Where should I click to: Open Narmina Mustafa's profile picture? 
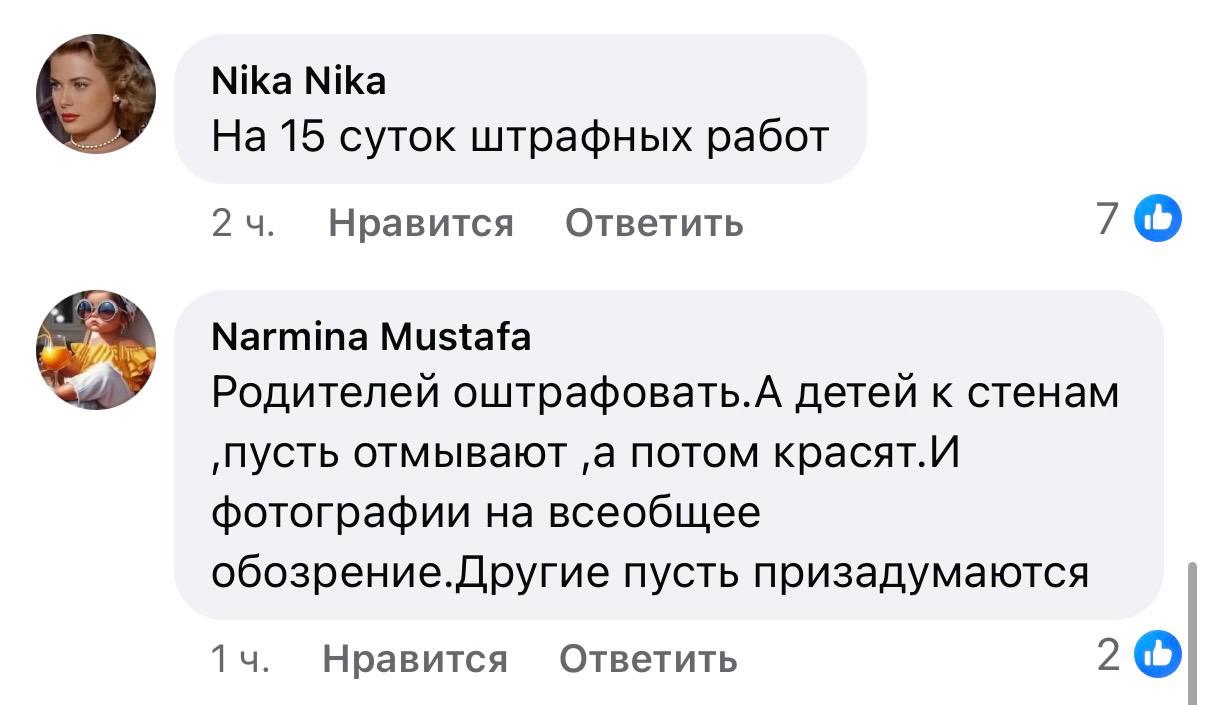coord(96,349)
